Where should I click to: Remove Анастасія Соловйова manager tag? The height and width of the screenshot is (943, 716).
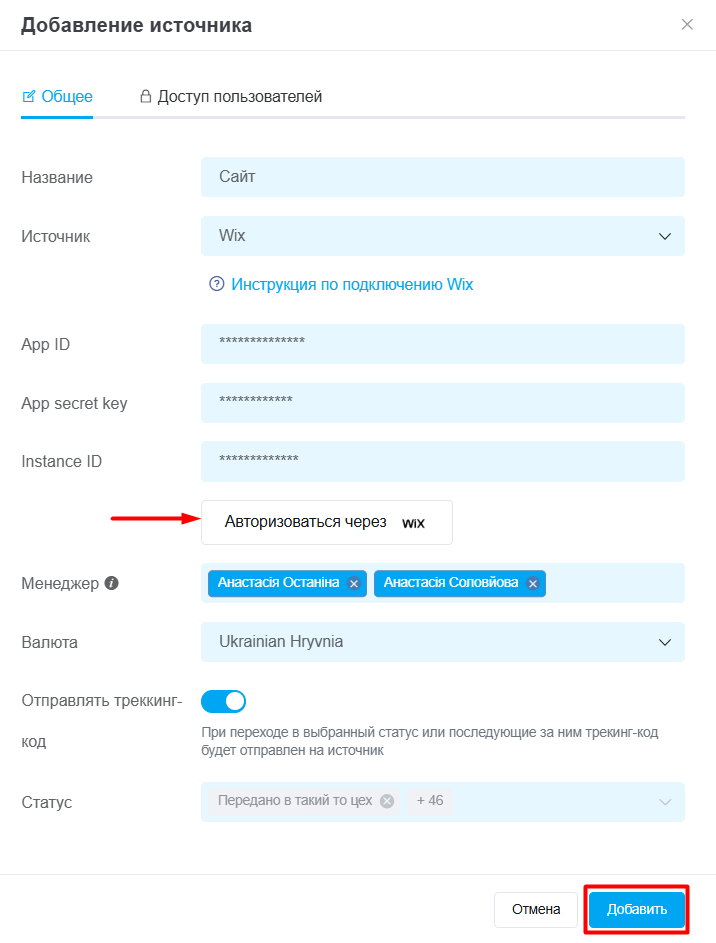tap(533, 584)
